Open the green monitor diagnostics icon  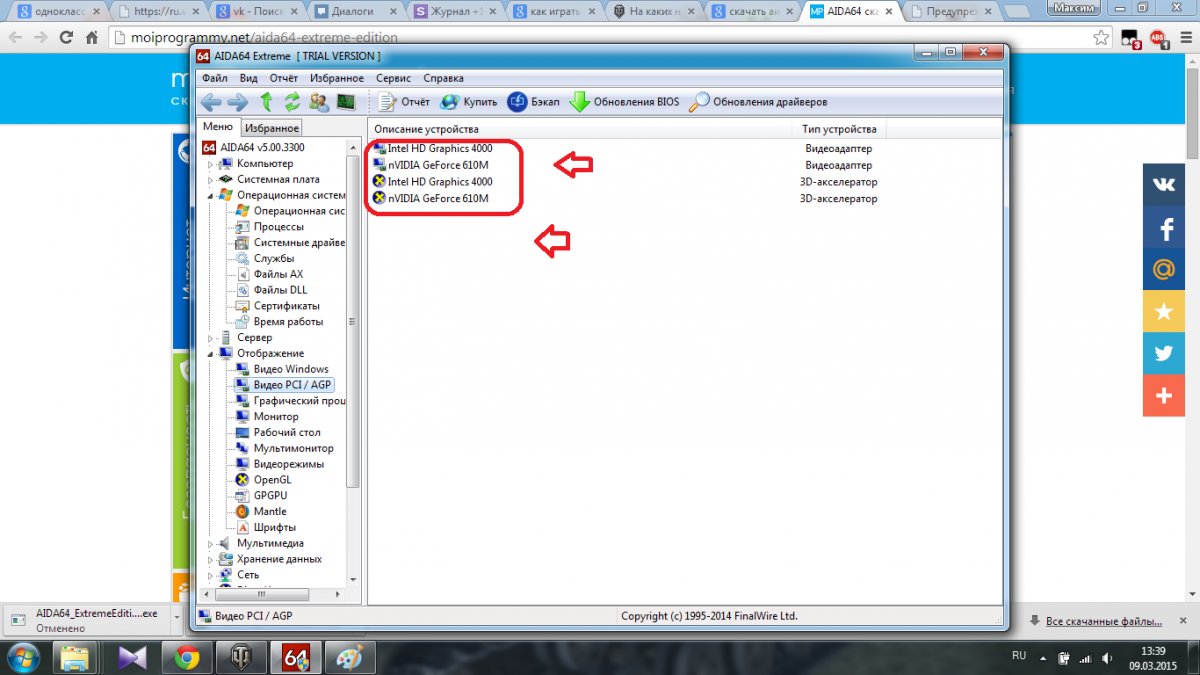pos(345,102)
